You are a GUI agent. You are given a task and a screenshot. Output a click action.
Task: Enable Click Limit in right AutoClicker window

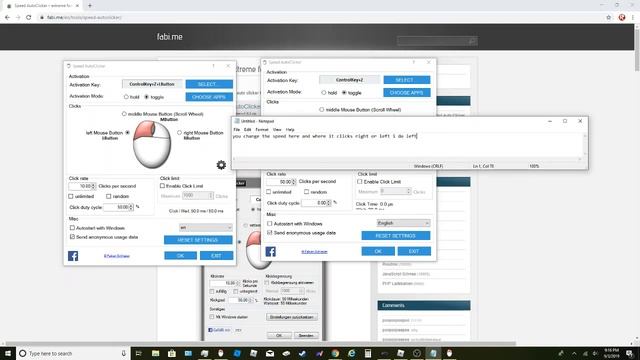point(360,182)
